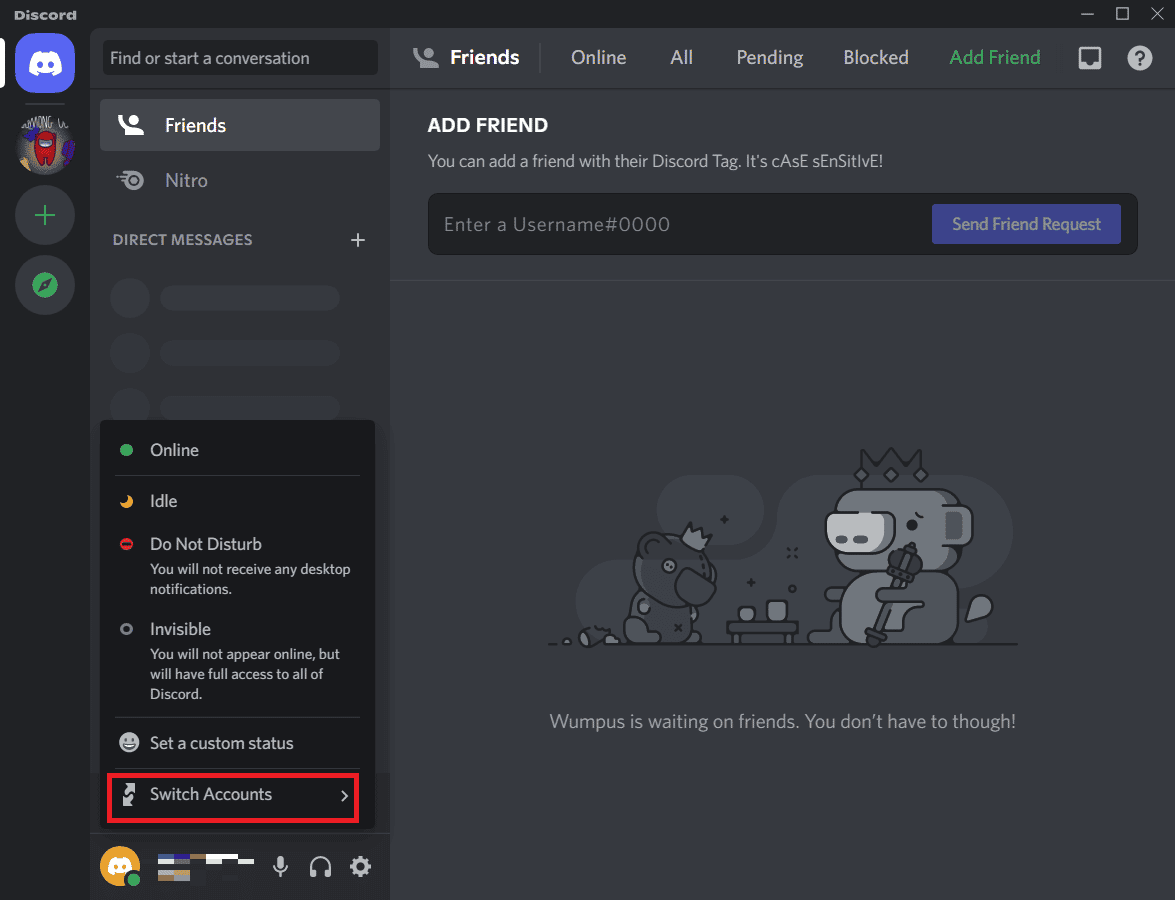Deafen with the headphones icon
The image size is (1175, 900).
pyautogui.click(x=321, y=866)
